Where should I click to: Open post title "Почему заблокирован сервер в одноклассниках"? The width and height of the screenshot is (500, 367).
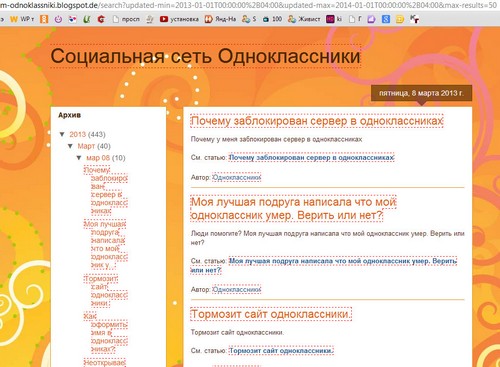click(x=317, y=121)
